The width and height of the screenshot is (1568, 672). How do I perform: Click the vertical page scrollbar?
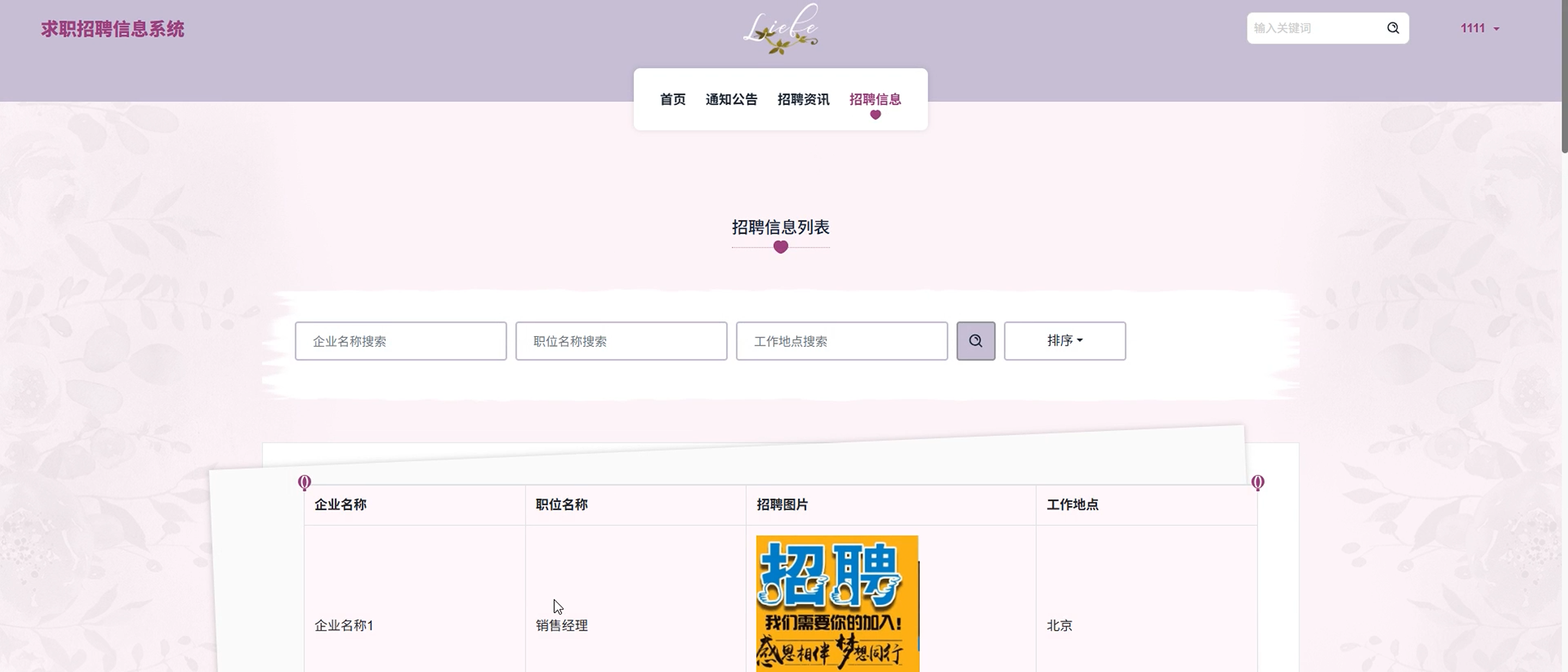click(1564, 76)
